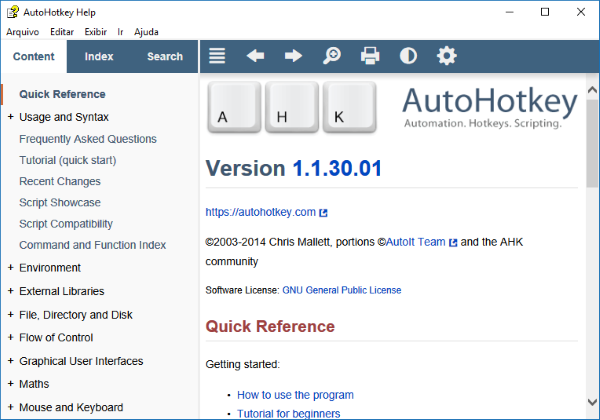This screenshot has width=600, height=420.
Task: Click the external link icon after AutoIt Team
Action: (453, 243)
